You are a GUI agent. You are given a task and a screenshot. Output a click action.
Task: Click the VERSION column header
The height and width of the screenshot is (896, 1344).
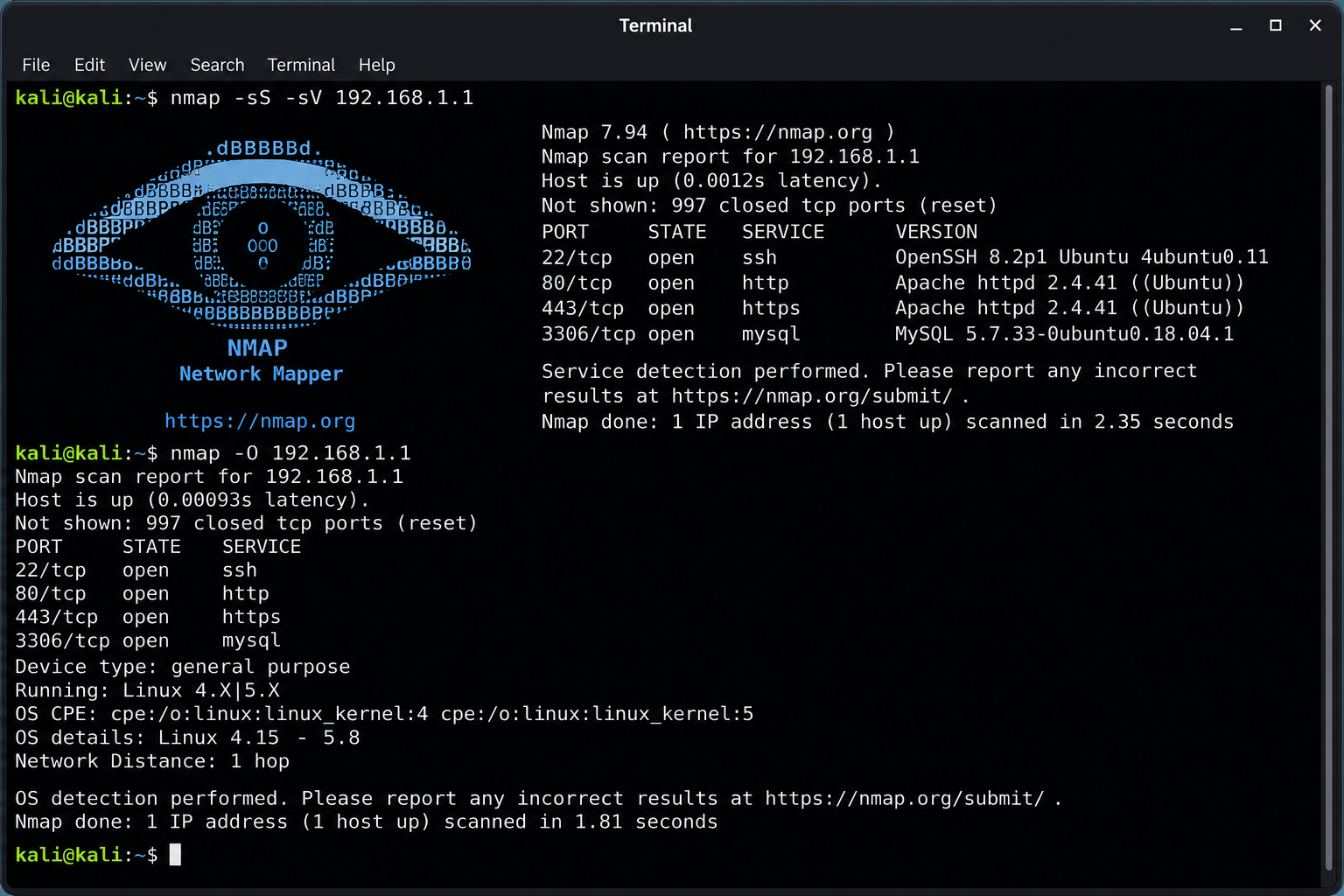point(936,232)
